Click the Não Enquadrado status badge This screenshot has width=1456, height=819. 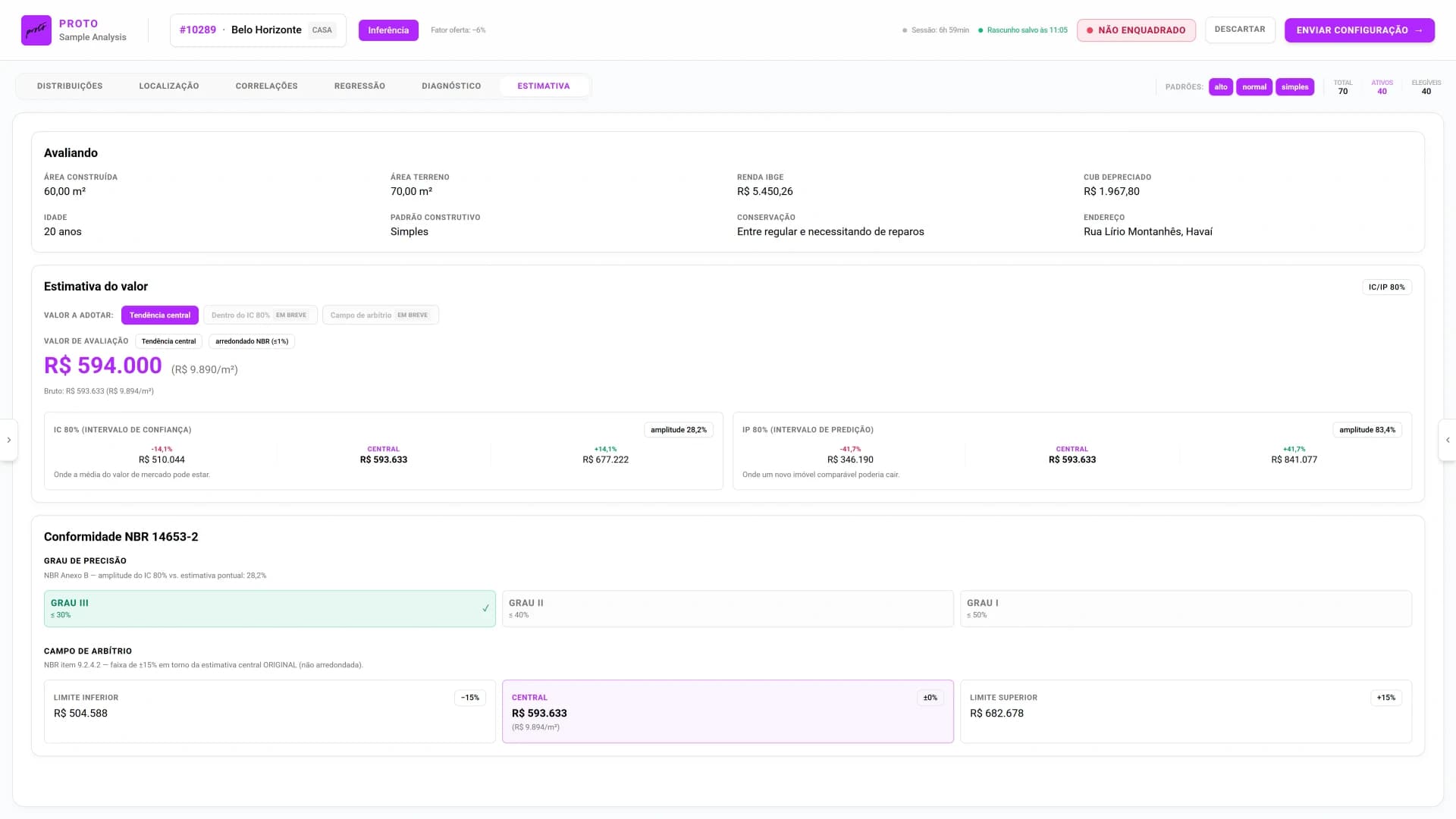click(x=1136, y=30)
